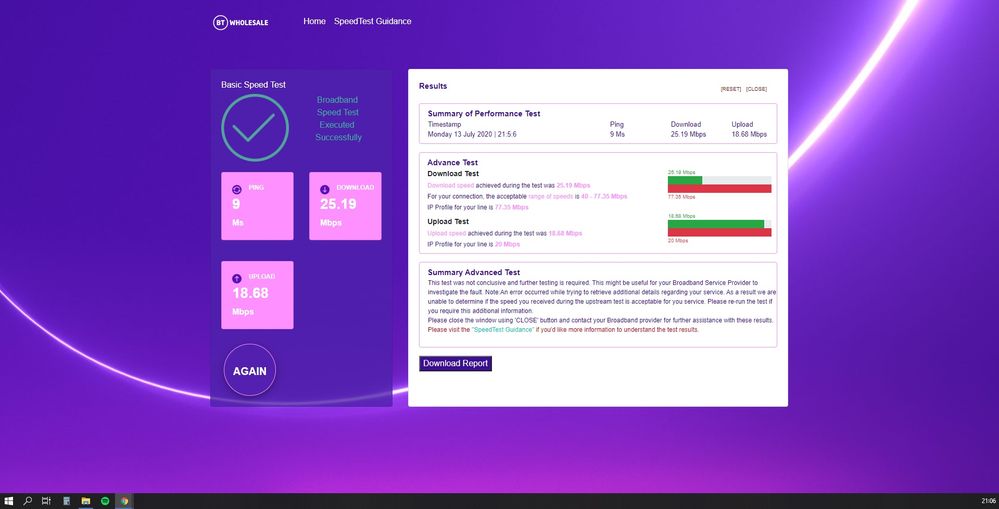Go to the Home navigation item
Image resolution: width=999 pixels, height=509 pixels.
314,21
